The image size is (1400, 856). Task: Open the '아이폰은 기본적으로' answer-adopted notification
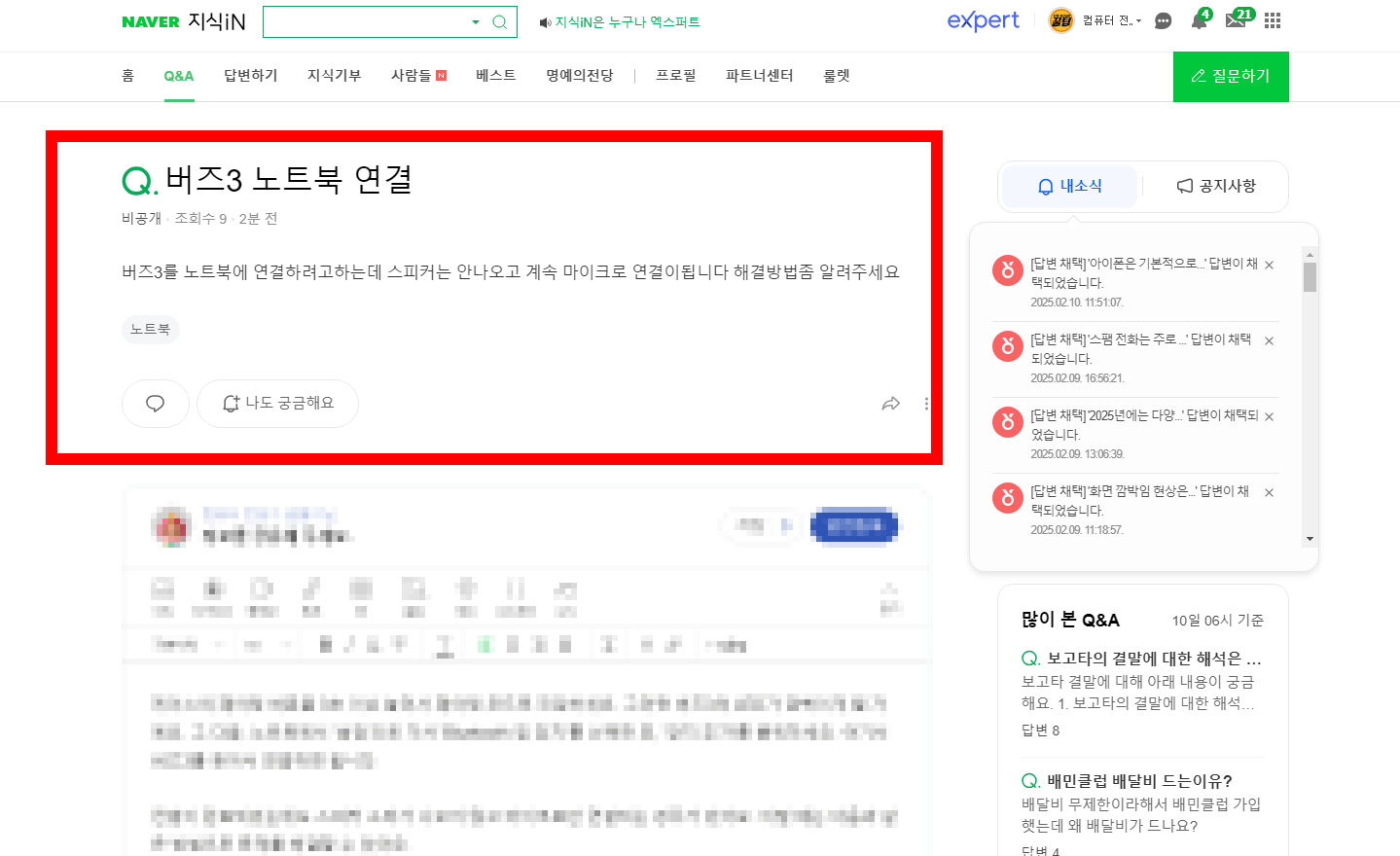coord(1144,273)
